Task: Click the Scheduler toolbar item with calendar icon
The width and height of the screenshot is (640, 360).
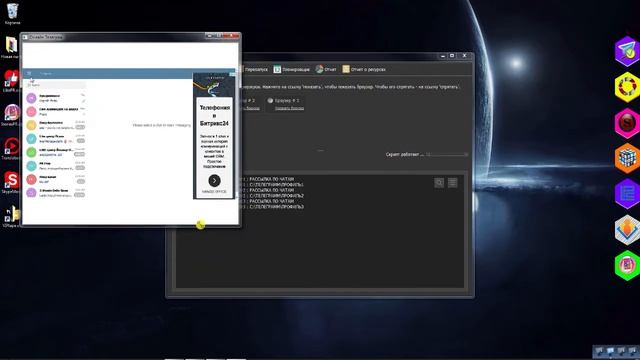Action: pos(291,69)
